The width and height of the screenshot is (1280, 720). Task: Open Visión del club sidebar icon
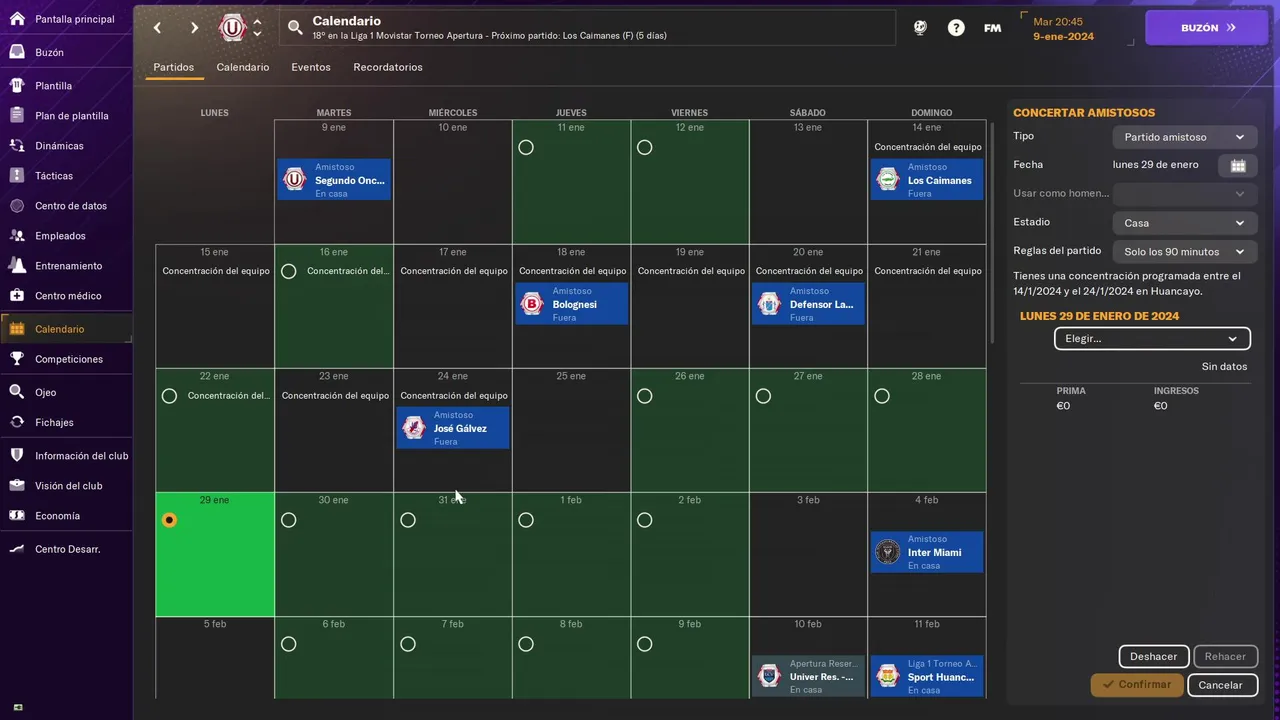[x=17, y=486]
